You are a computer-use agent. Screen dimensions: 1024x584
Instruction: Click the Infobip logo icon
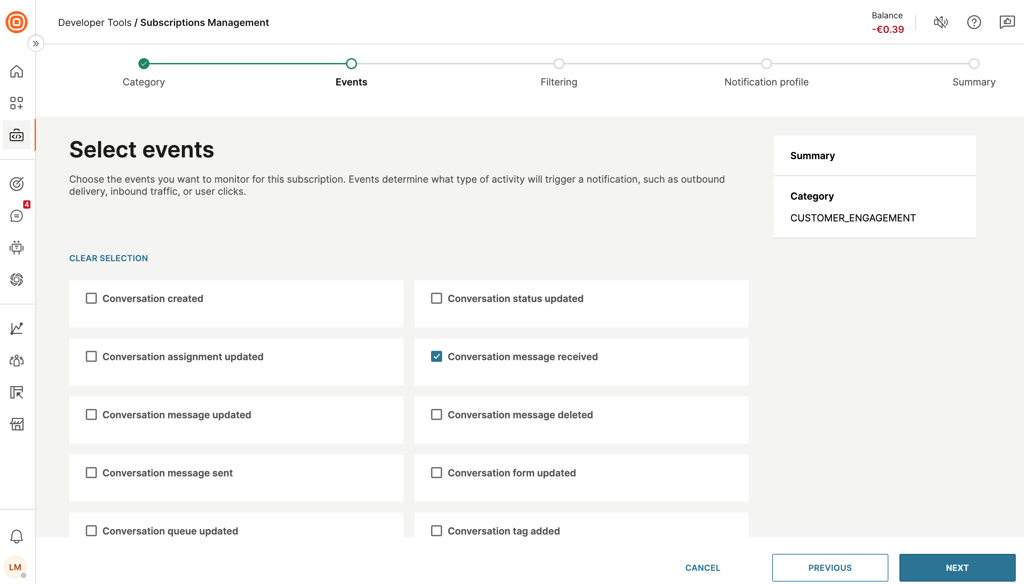tap(16, 22)
